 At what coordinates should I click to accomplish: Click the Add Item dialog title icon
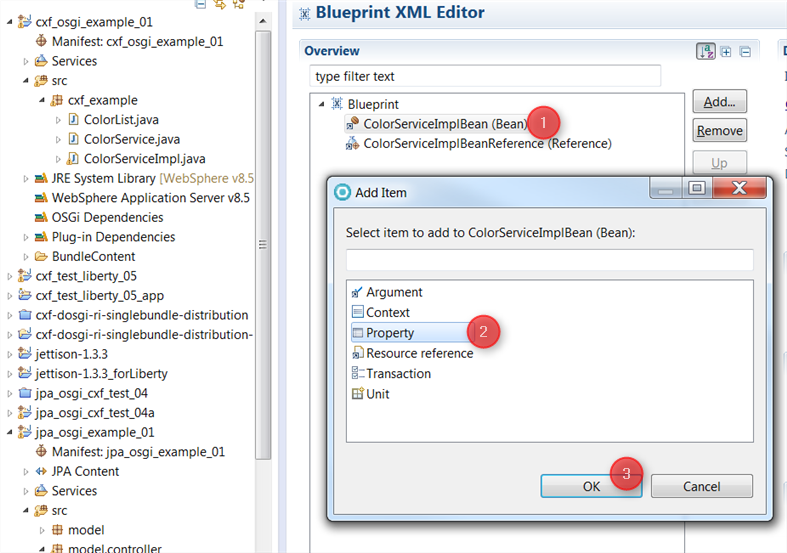pos(342,192)
